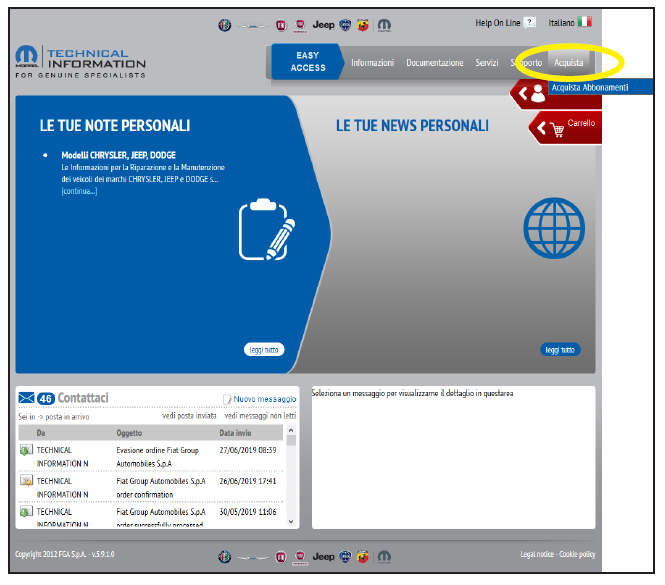Sort messages by Data invio column header
The height and width of the screenshot is (585, 665).
[x=235, y=433]
